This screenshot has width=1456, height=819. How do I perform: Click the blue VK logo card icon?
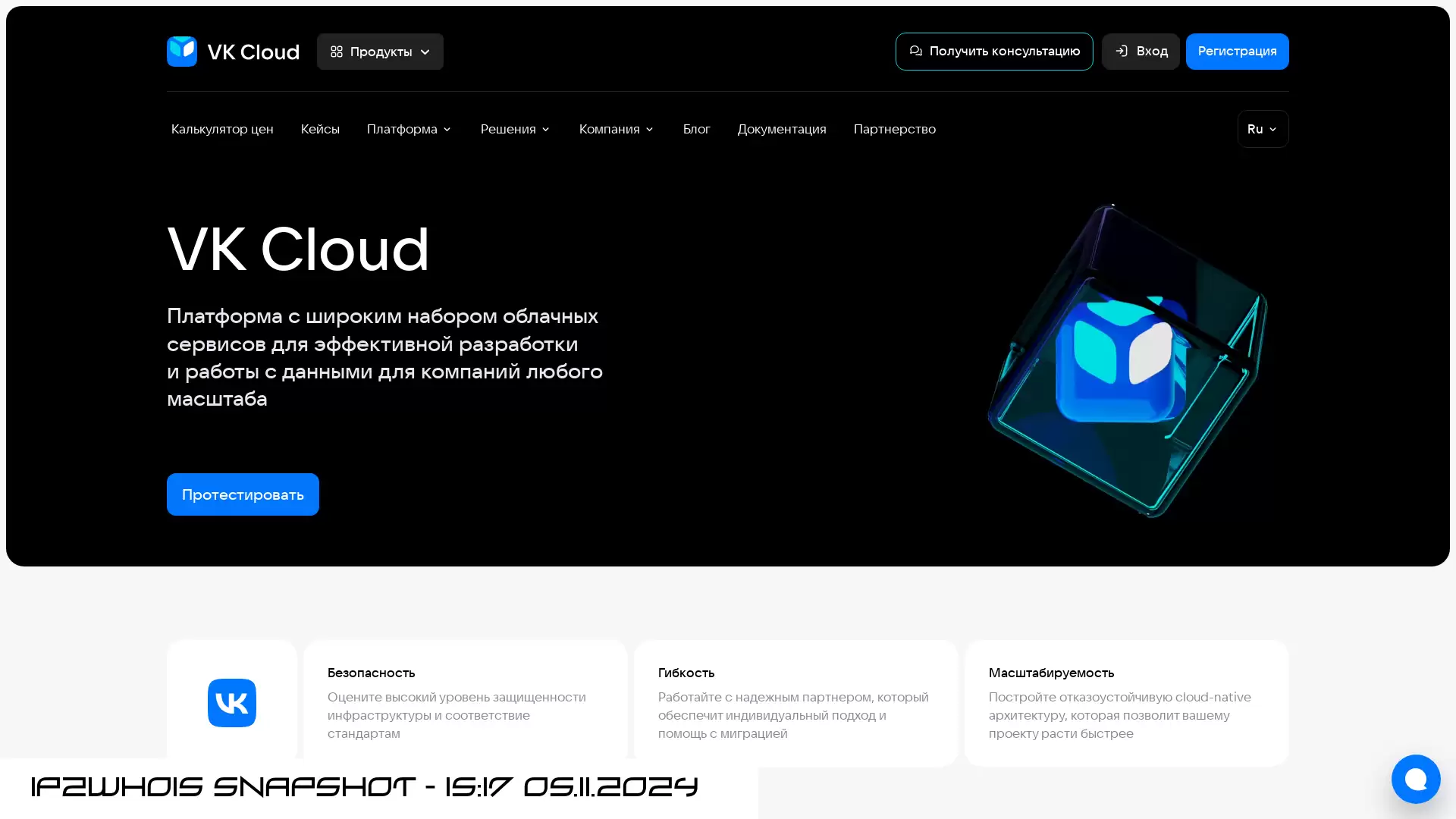coord(232,703)
